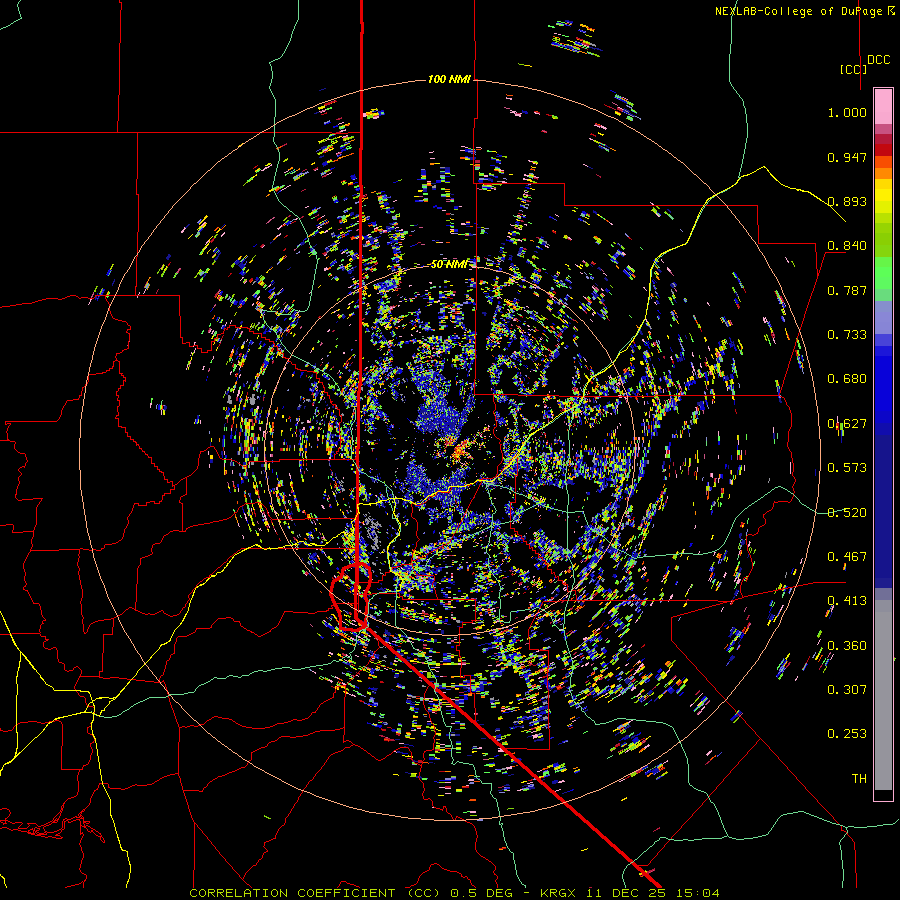Click the 0.467 legend value

pos(847,557)
